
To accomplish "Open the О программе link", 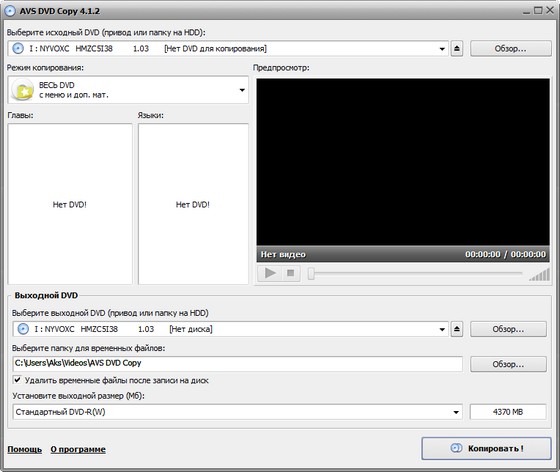I will [78, 449].
